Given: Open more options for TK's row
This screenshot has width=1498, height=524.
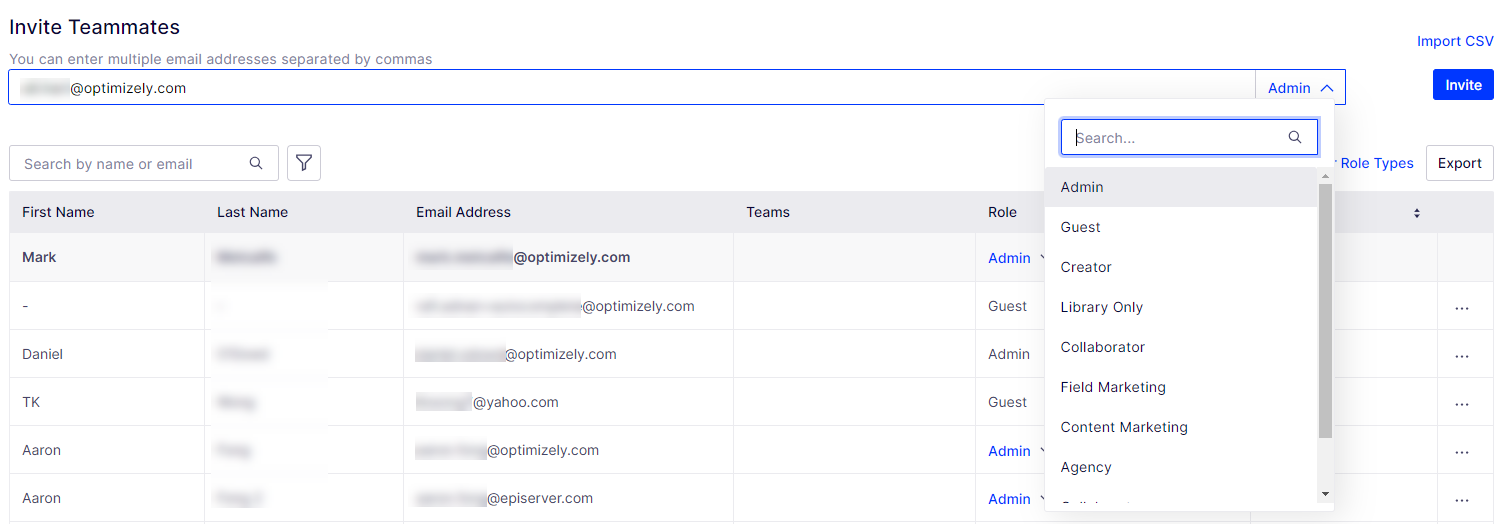Looking at the screenshot, I should [x=1462, y=404].
